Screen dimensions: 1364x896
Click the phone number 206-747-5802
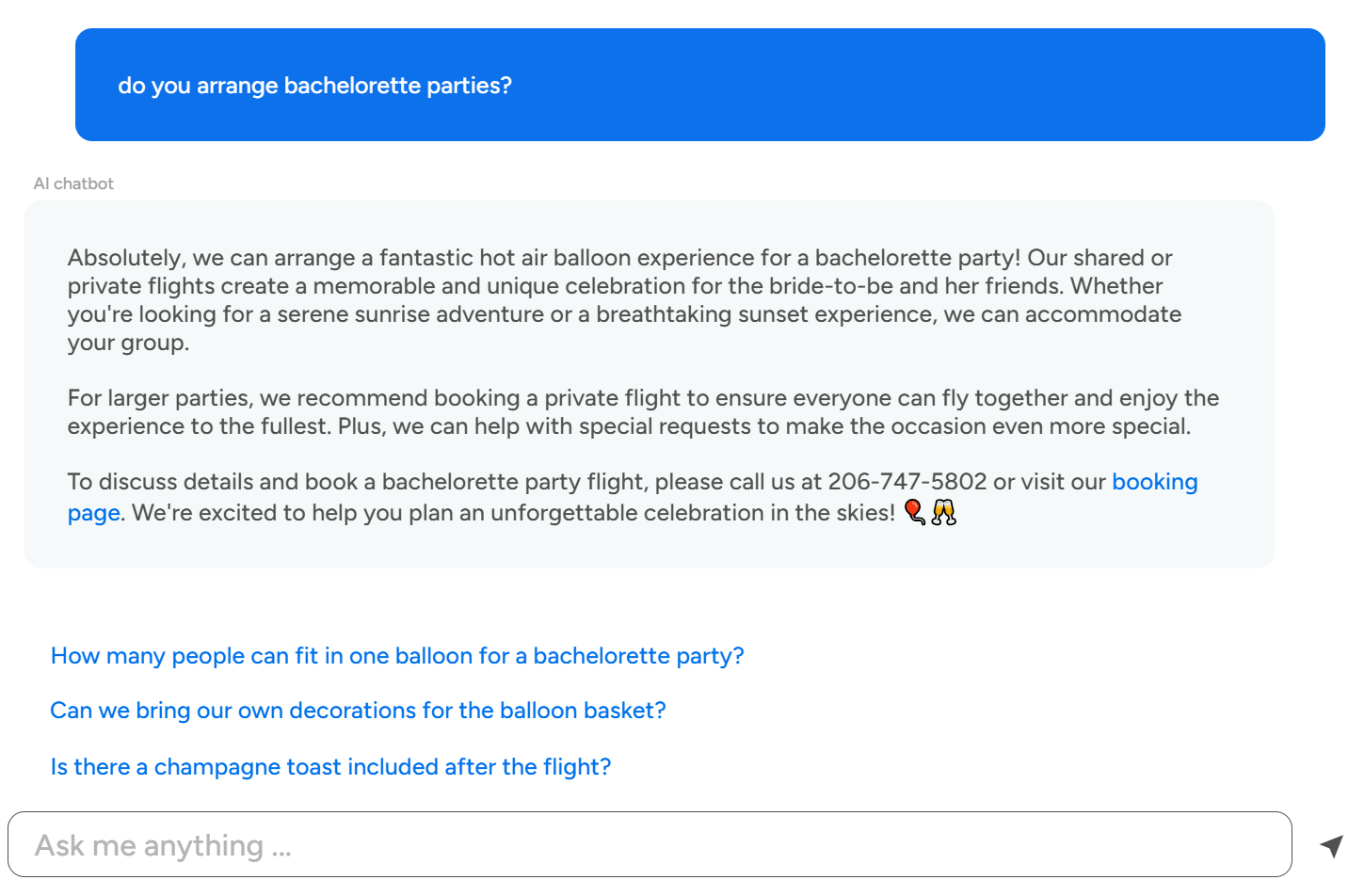coord(906,481)
